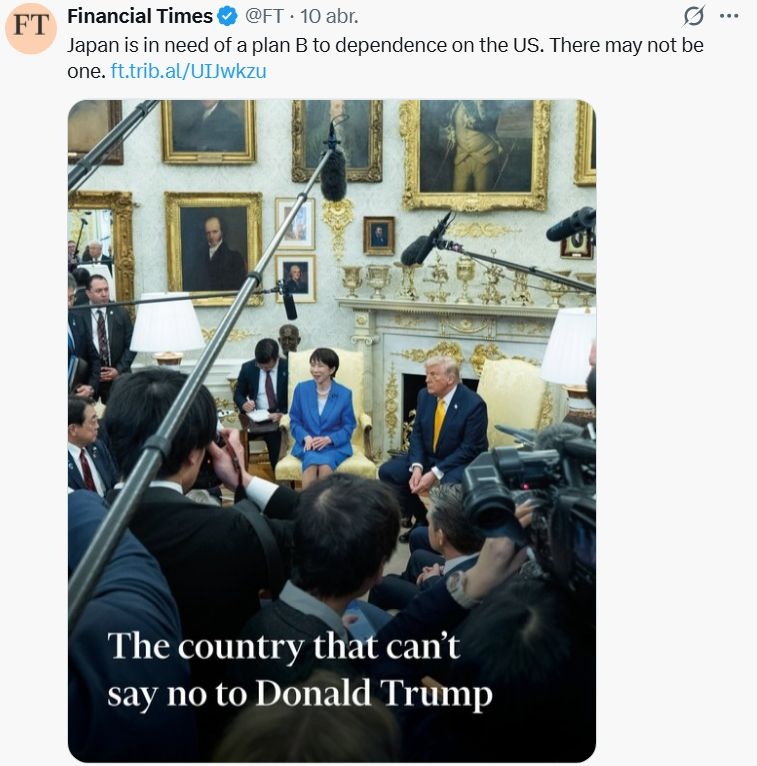Viewport: 757px width, 766px height.
Task: Click headline "The country that can't" on image
Action: (284, 646)
